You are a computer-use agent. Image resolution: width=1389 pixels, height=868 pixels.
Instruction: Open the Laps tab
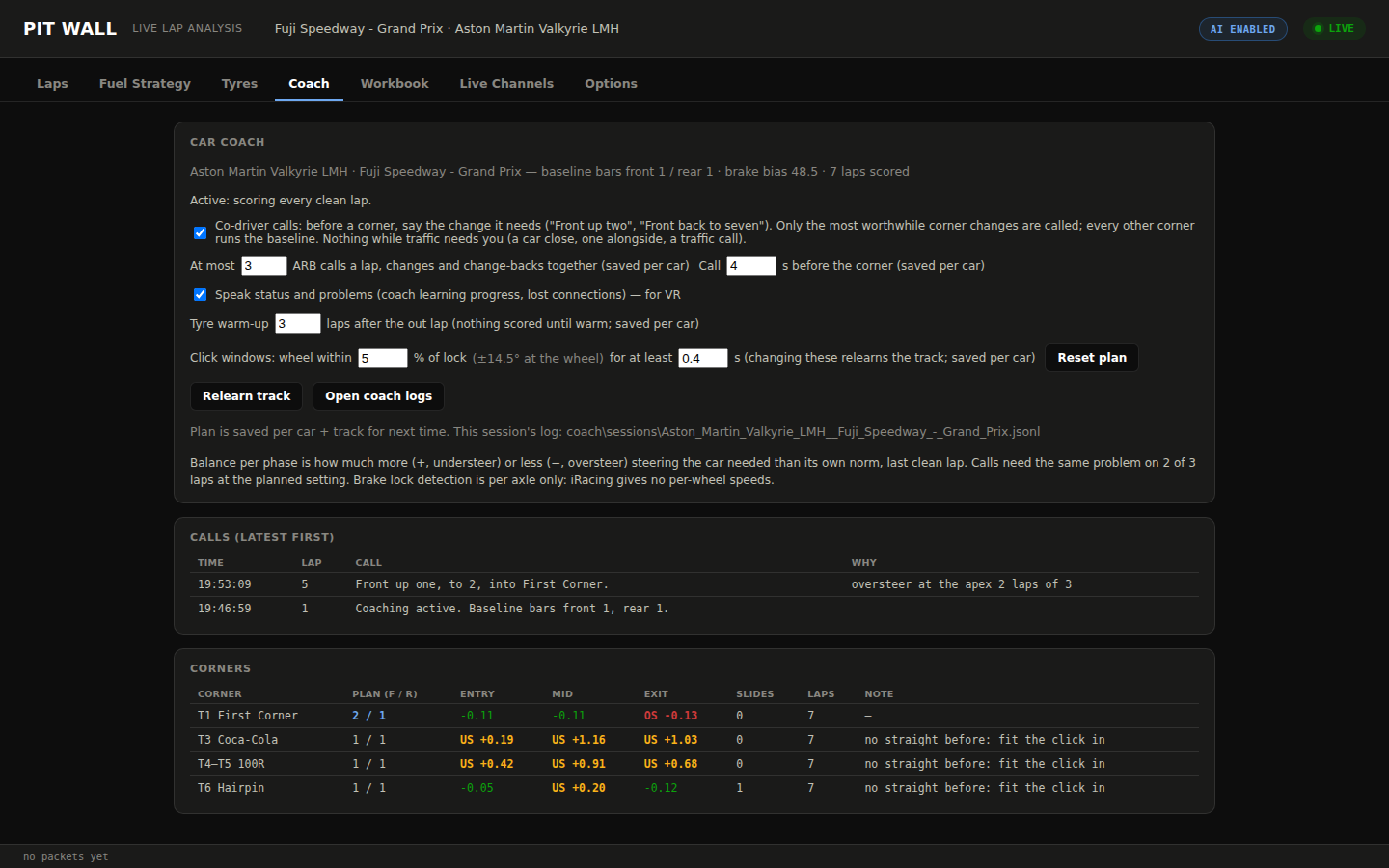(x=52, y=84)
